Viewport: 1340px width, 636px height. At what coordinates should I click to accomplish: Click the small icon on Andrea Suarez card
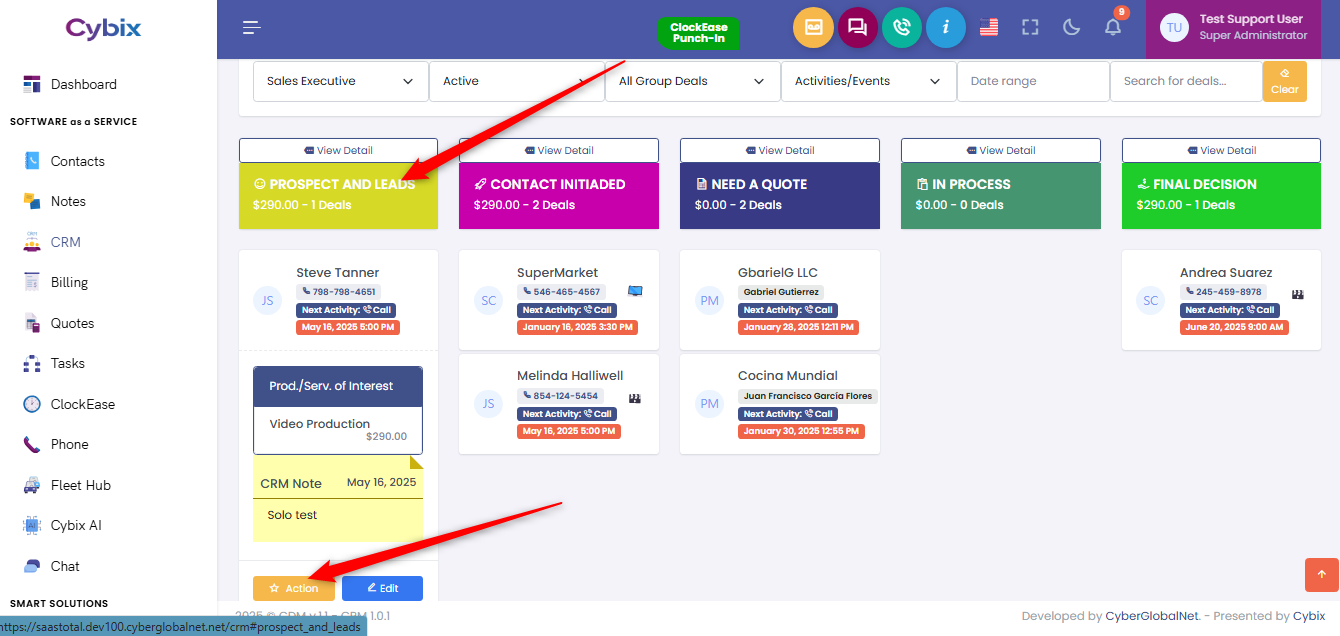click(1298, 294)
